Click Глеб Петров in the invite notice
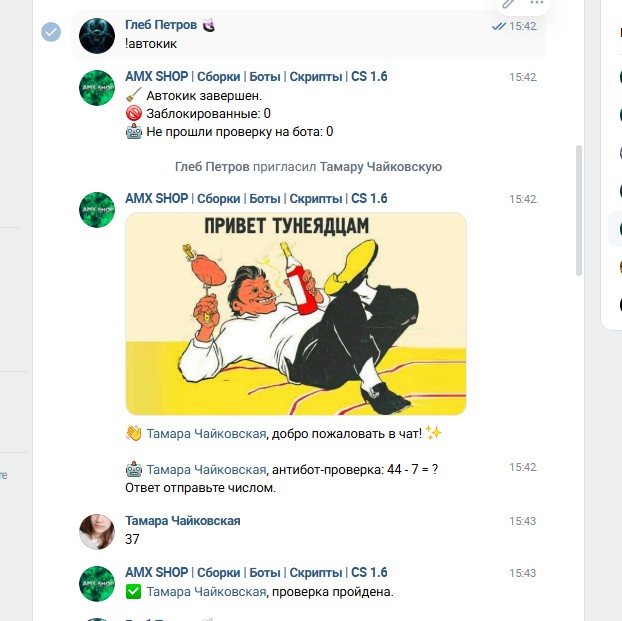Viewport: 622px width, 621px height. click(x=212, y=167)
